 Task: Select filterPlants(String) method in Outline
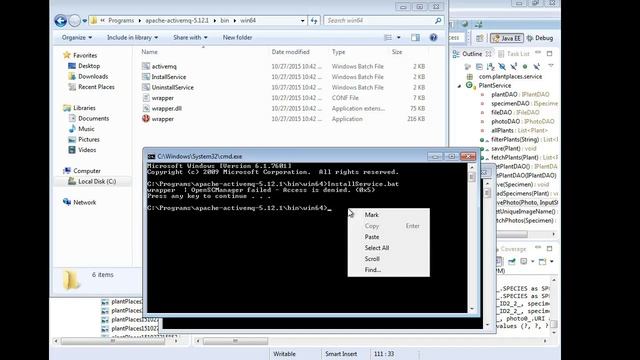pyautogui.click(x=518, y=139)
